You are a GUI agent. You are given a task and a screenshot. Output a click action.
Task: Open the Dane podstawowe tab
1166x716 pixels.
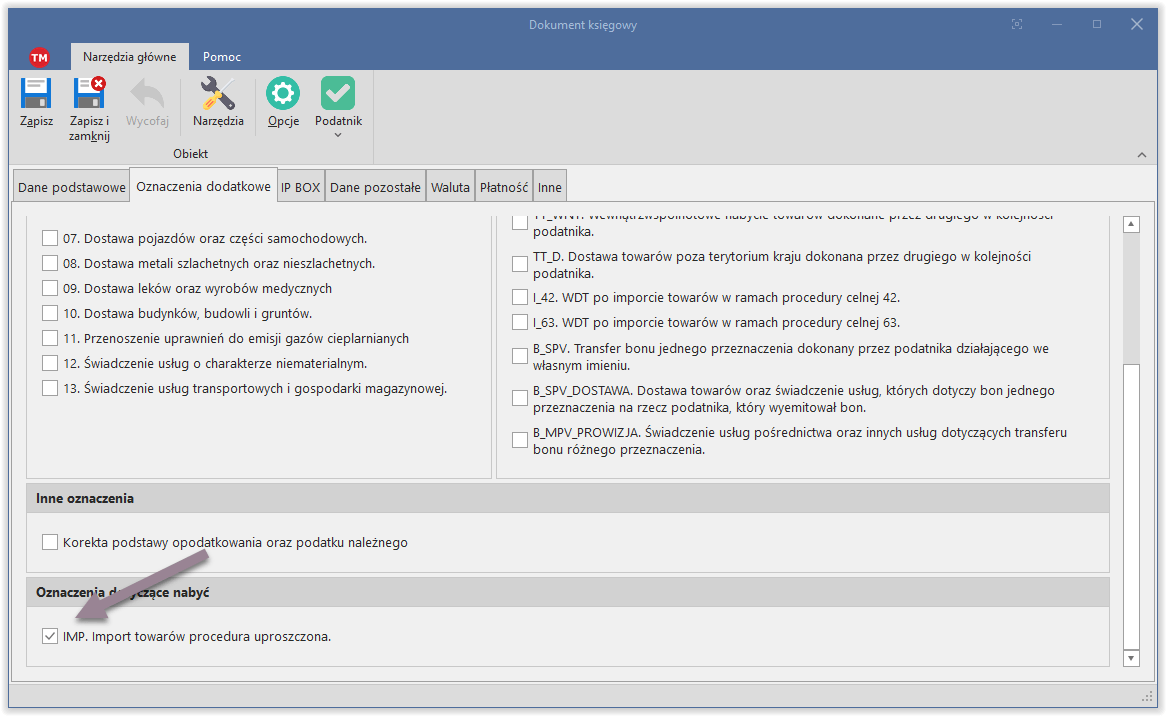pos(72,187)
